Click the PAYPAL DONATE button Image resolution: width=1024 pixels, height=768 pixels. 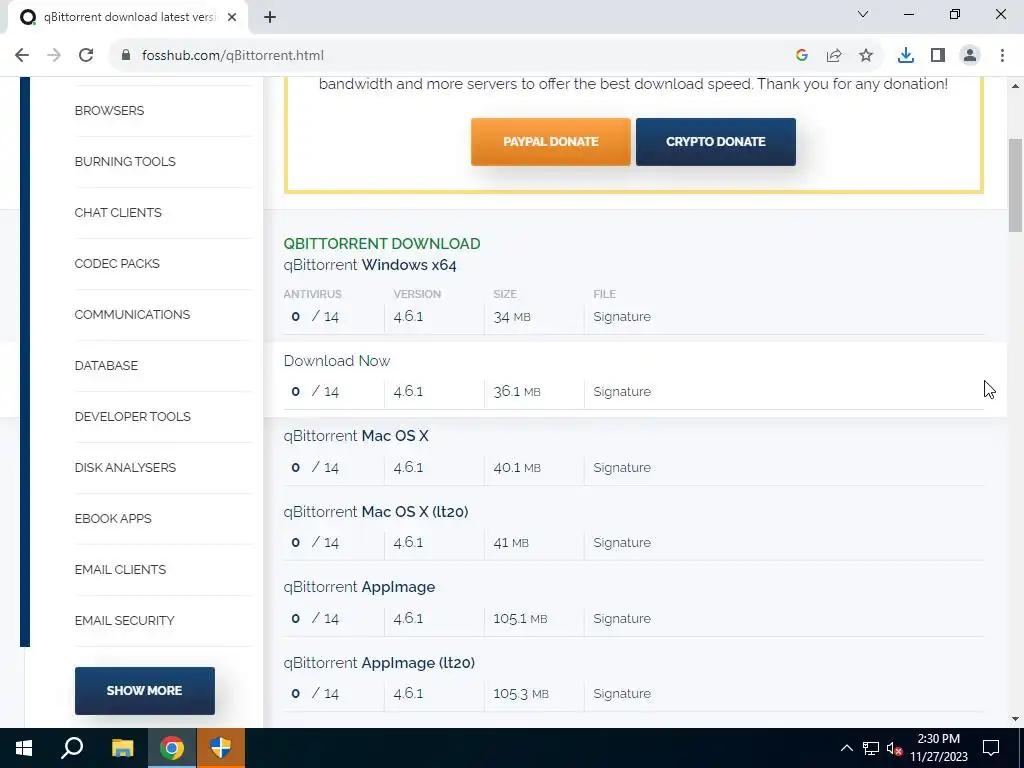click(551, 142)
